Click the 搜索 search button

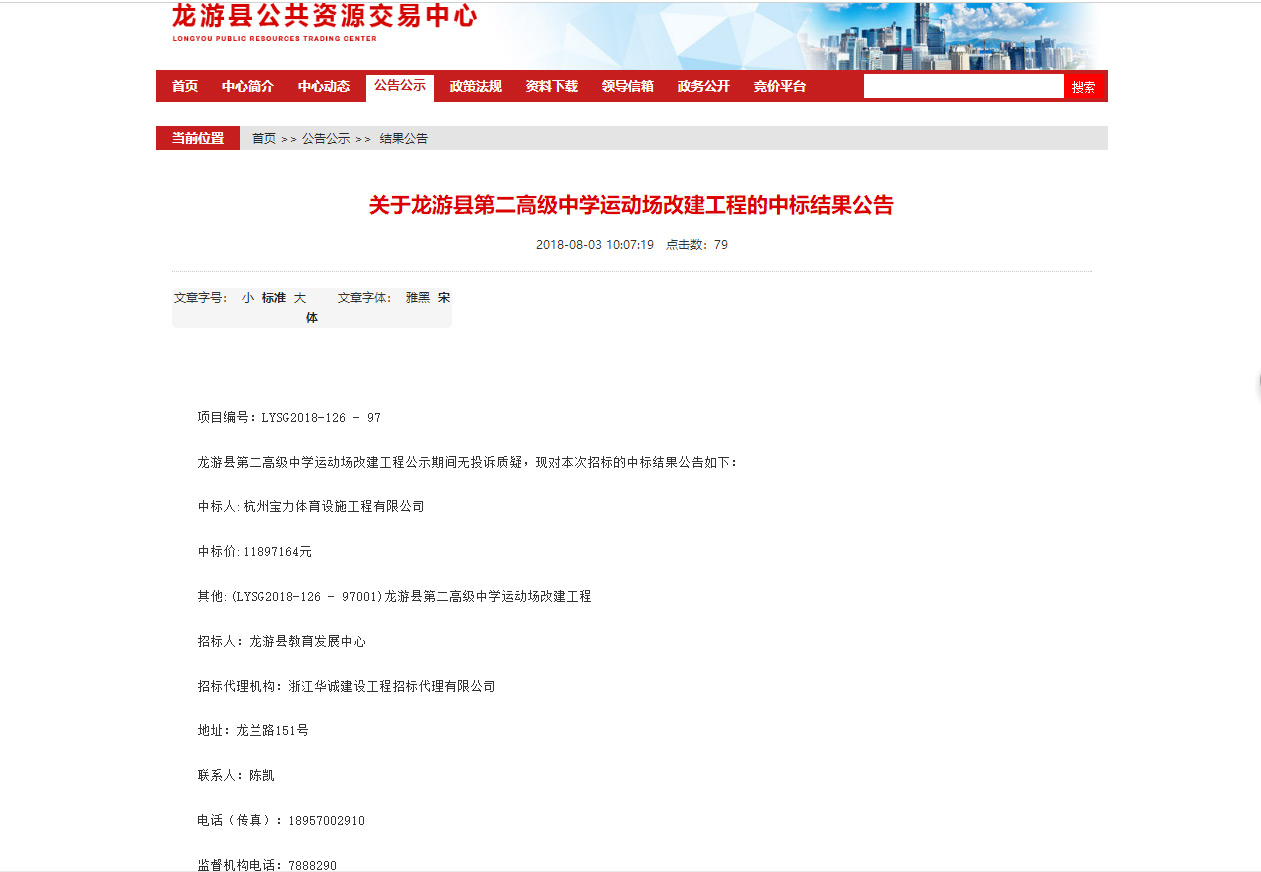click(x=1085, y=86)
